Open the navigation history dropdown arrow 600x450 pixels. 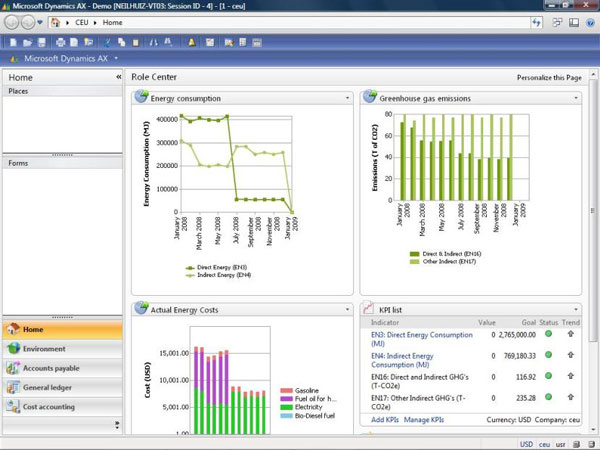click(x=40, y=23)
